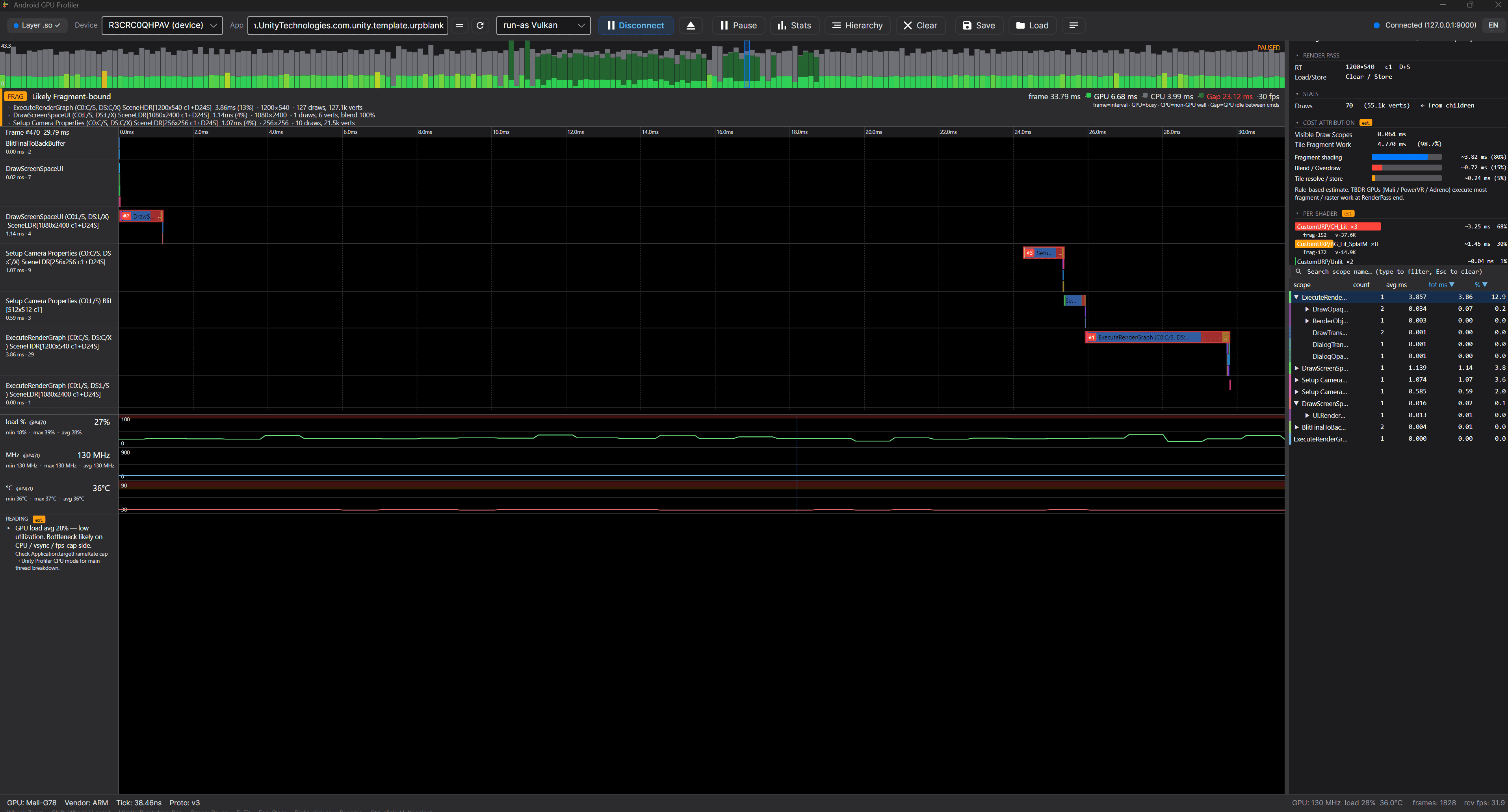Viewport: 1508px width, 812px height.
Task: Expand the RenderObj... scope row
Action: (x=1307, y=321)
